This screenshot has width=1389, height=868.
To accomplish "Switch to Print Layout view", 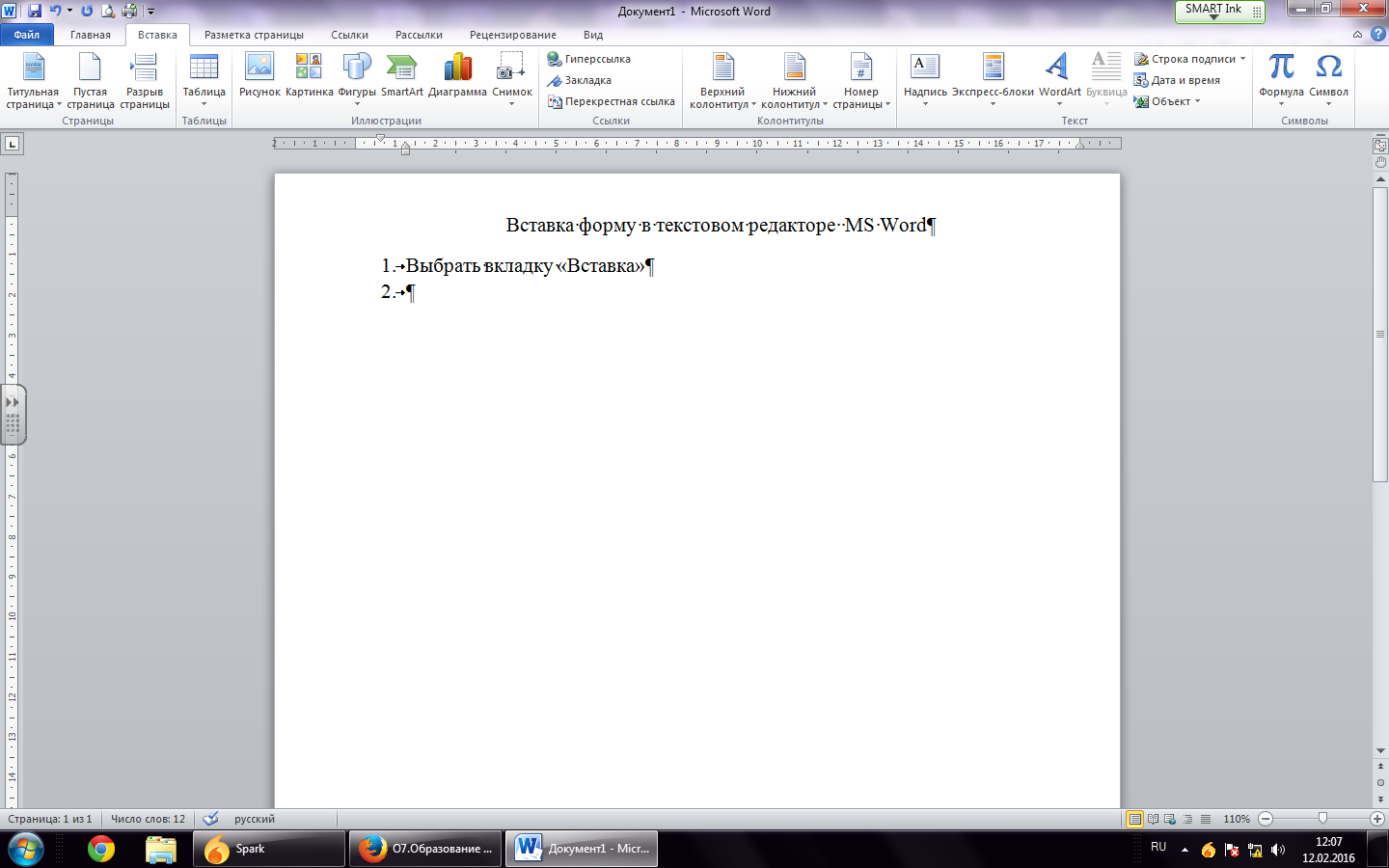I will coord(1135,819).
